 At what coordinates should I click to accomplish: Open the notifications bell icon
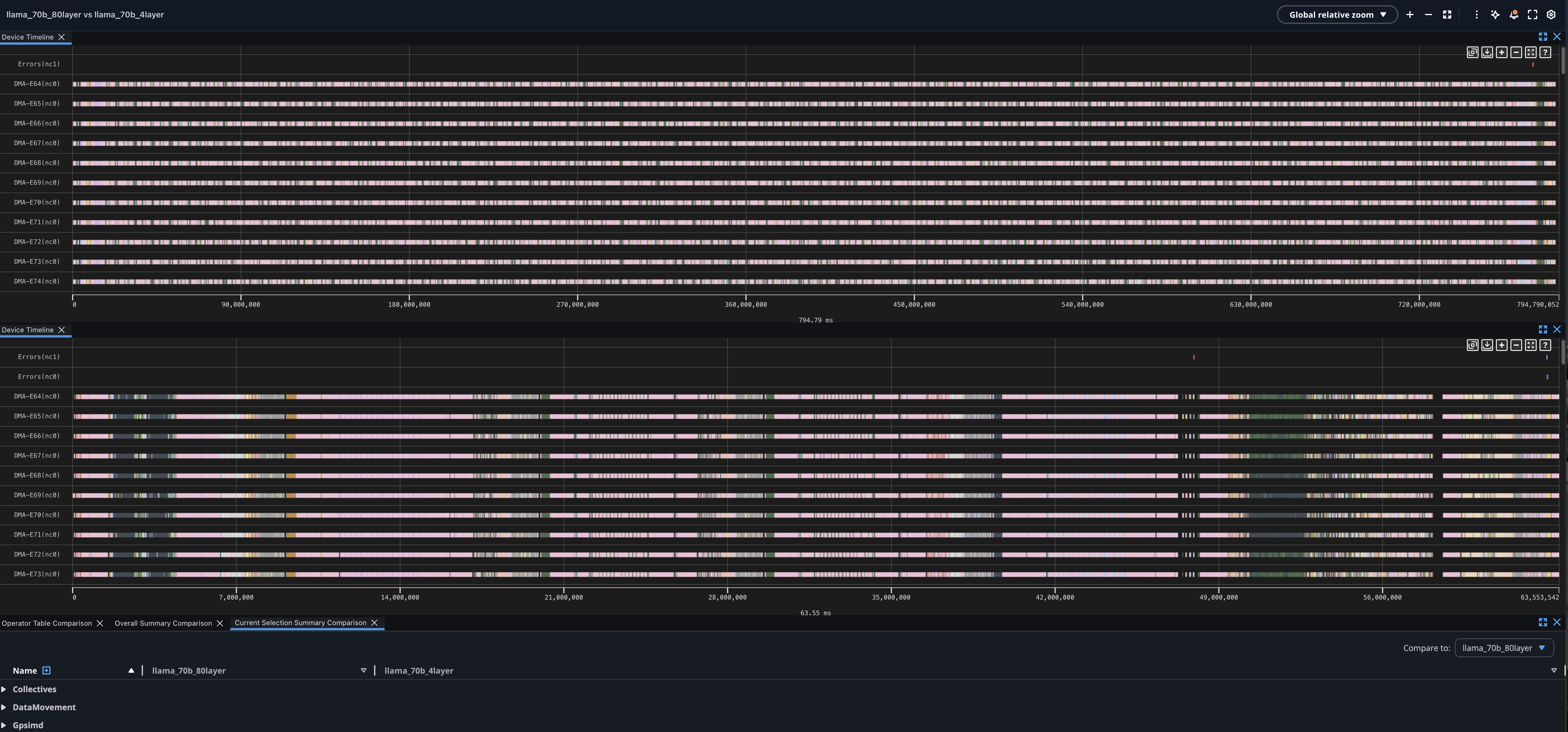pyautogui.click(x=1514, y=15)
